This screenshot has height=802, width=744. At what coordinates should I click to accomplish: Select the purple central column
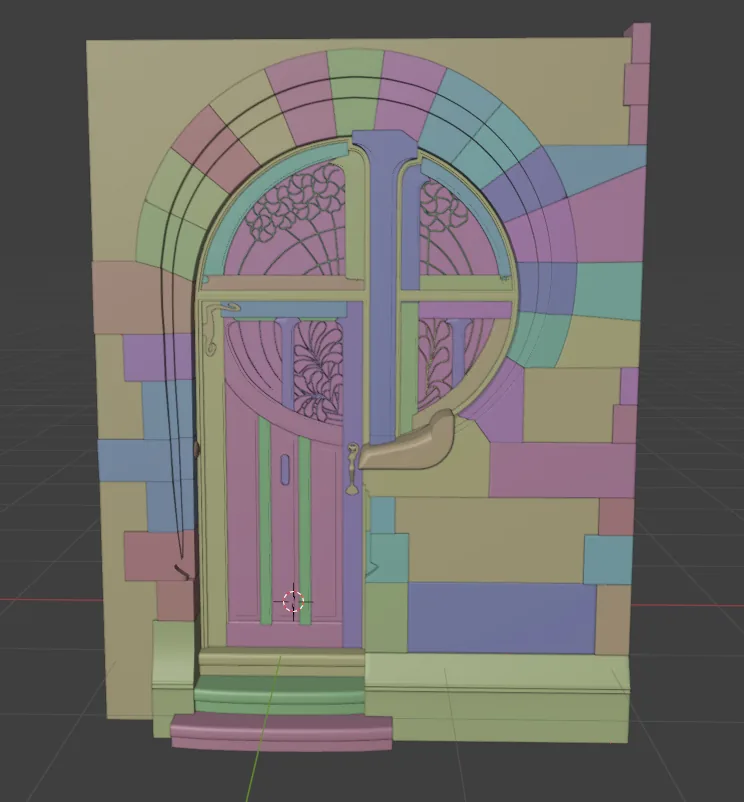point(384,286)
